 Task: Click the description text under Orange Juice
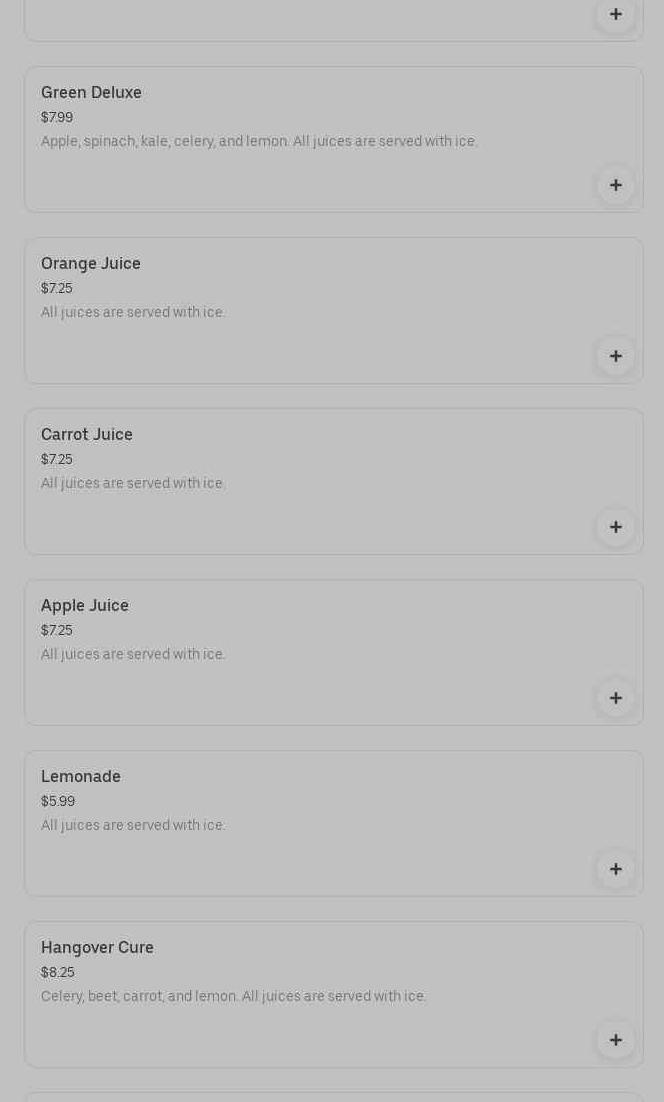pyautogui.click(x=133, y=312)
